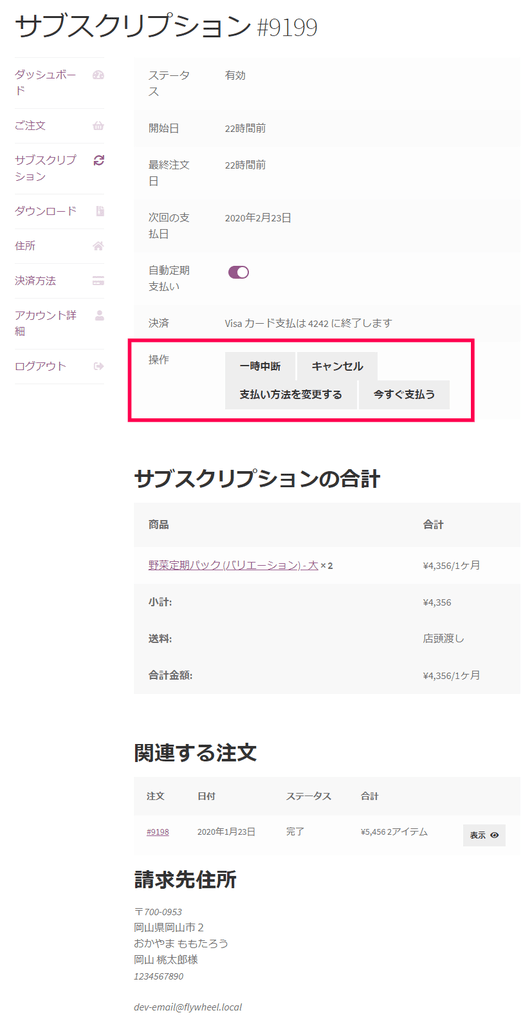Click the payment methods card icon
The height and width of the screenshot is (1024, 532).
point(99,281)
